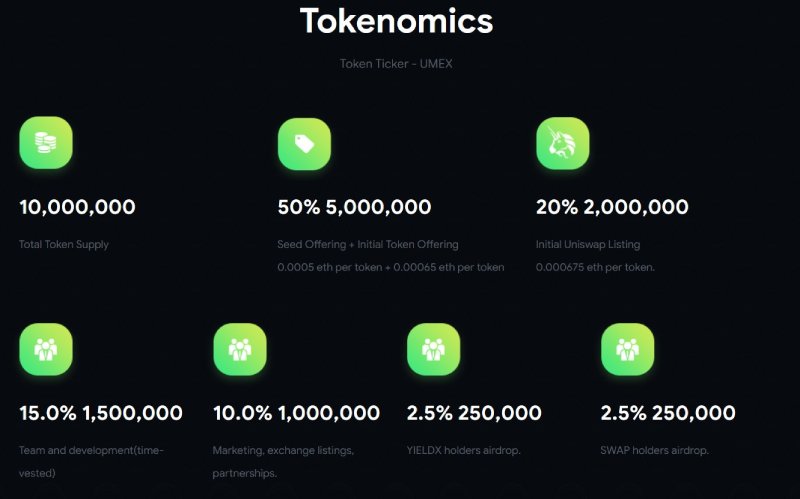
Task: Click the 10,000,000 total supply figure
Action: (x=77, y=207)
